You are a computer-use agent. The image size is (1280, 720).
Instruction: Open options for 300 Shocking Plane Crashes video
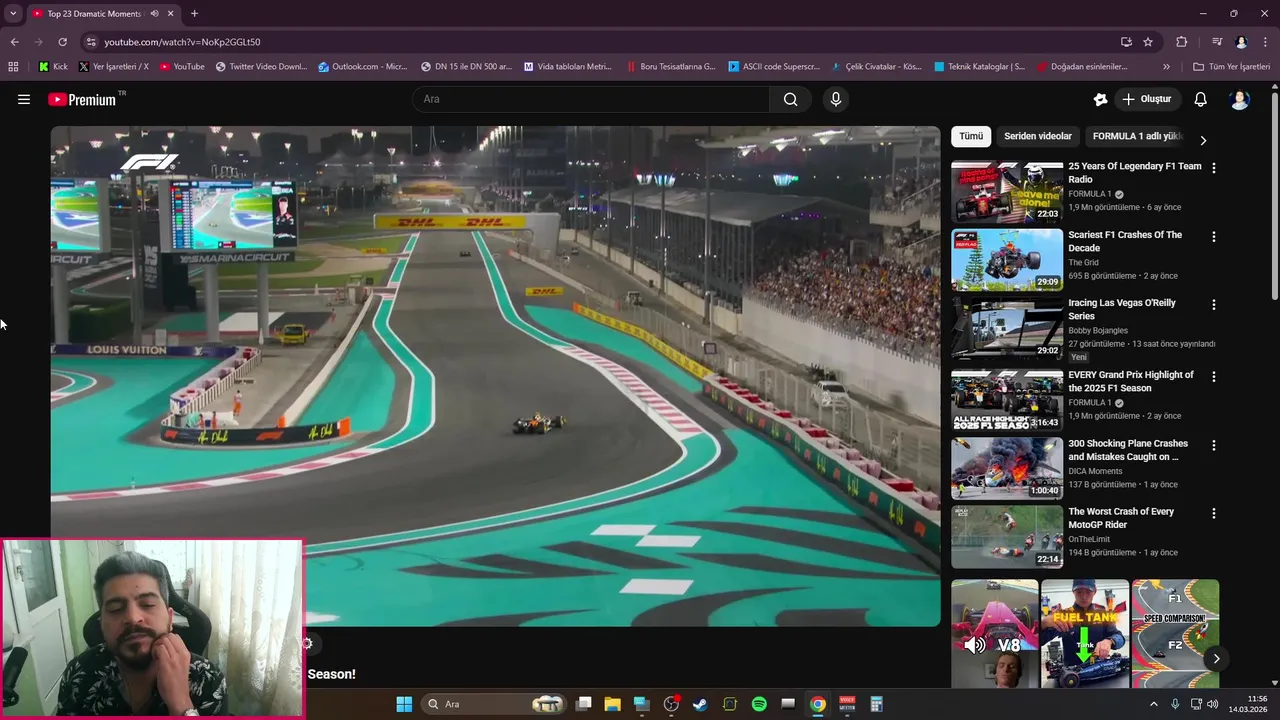click(x=1214, y=445)
